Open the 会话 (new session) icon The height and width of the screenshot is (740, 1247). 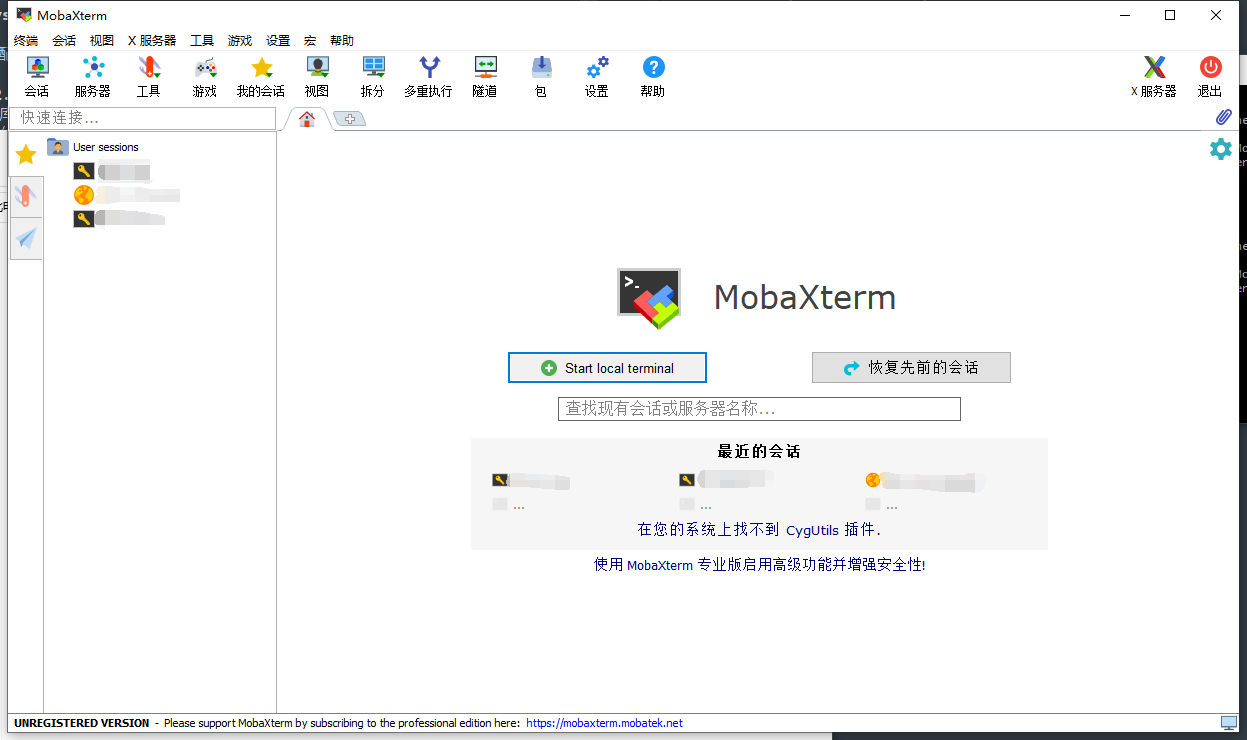click(37, 75)
